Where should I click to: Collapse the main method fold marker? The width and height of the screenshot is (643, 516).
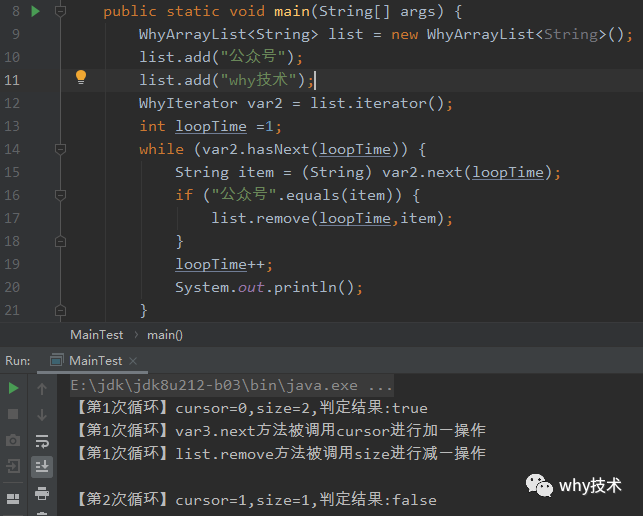(60, 11)
